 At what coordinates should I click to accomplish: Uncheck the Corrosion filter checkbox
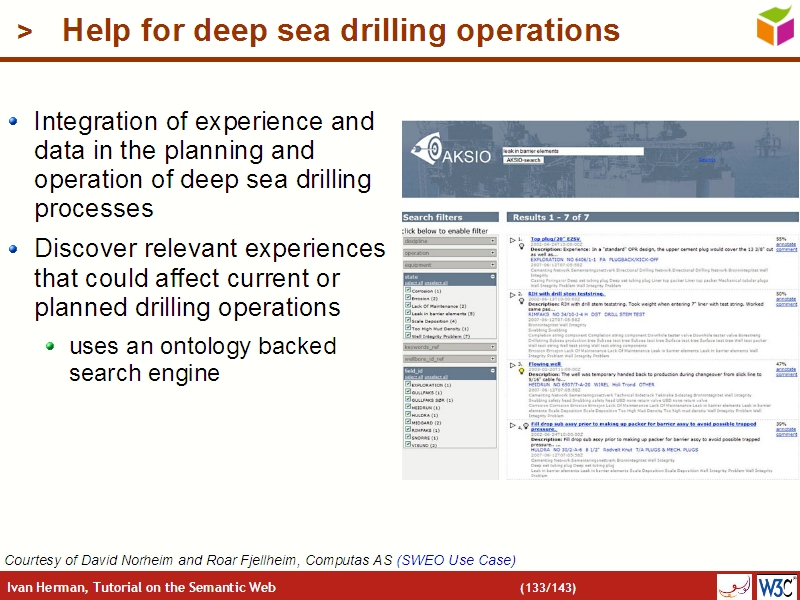point(407,289)
